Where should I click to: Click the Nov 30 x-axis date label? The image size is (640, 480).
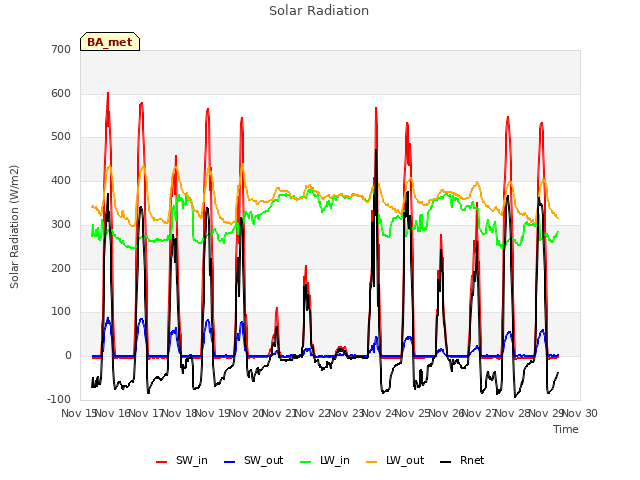point(580,413)
